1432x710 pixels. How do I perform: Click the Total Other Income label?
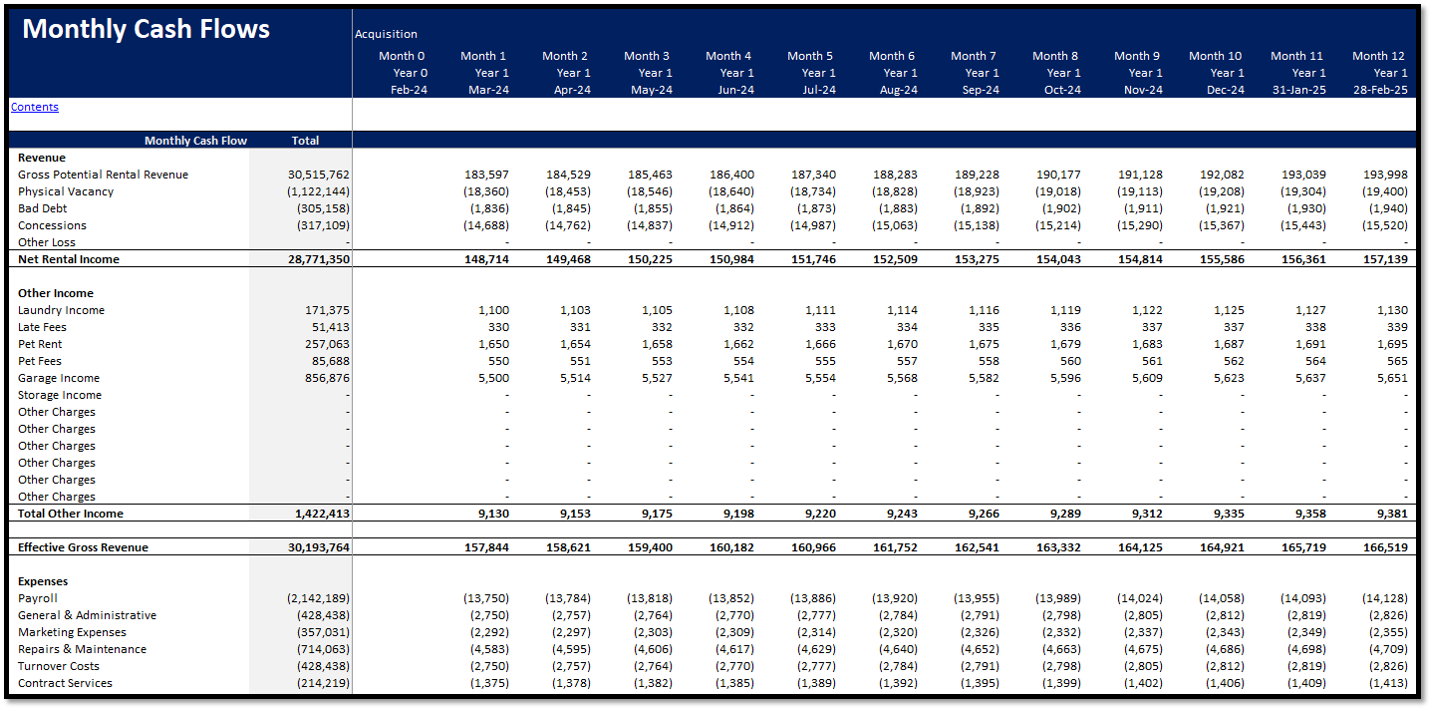[x=71, y=513]
